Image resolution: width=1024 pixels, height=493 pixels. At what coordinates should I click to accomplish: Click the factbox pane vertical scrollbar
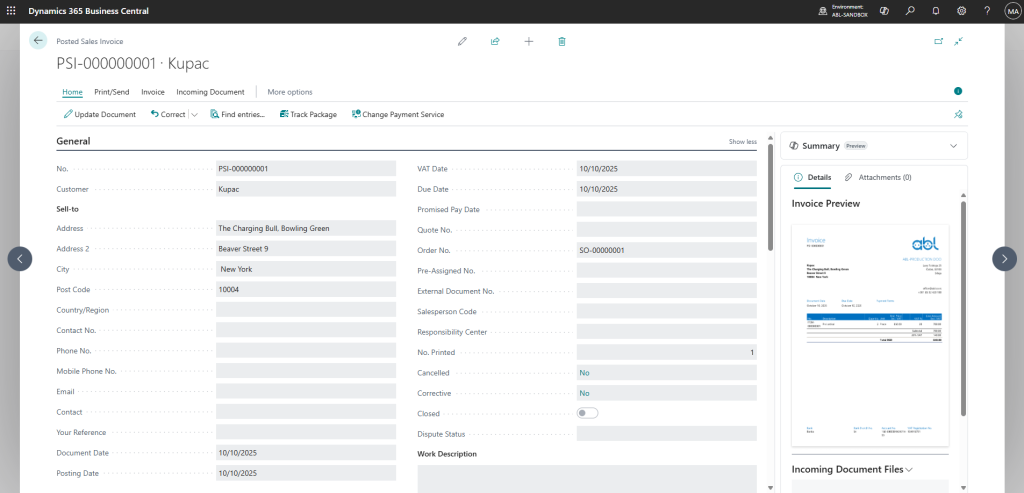coord(963,307)
